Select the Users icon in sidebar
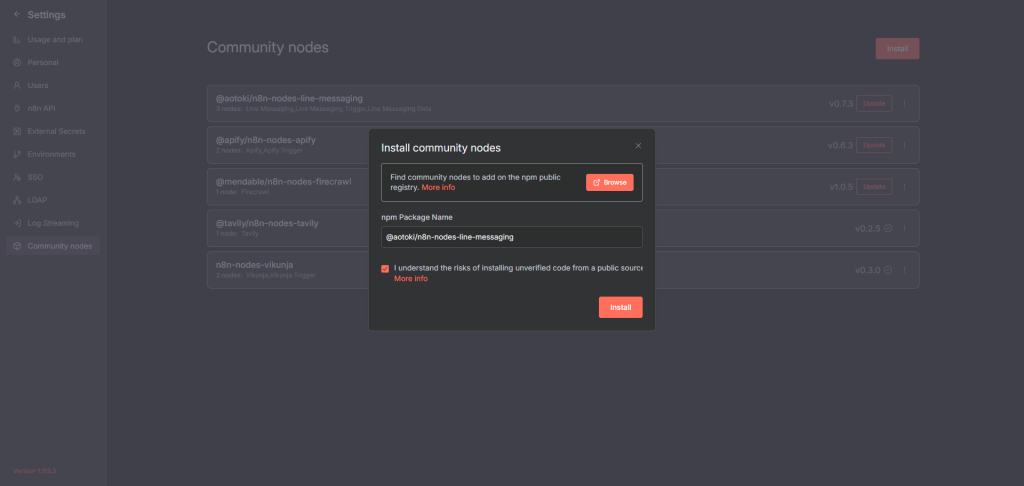This screenshot has width=1024, height=486. click(x=17, y=85)
